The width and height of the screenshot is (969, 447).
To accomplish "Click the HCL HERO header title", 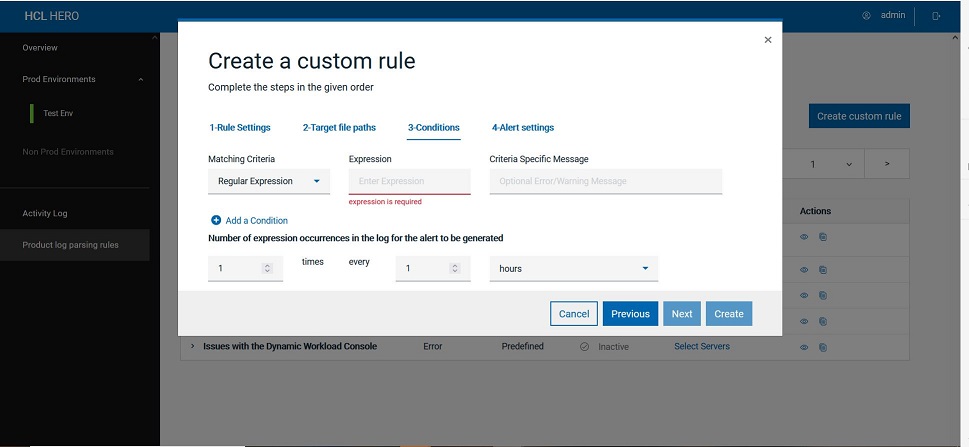I will tap(52, 16).
